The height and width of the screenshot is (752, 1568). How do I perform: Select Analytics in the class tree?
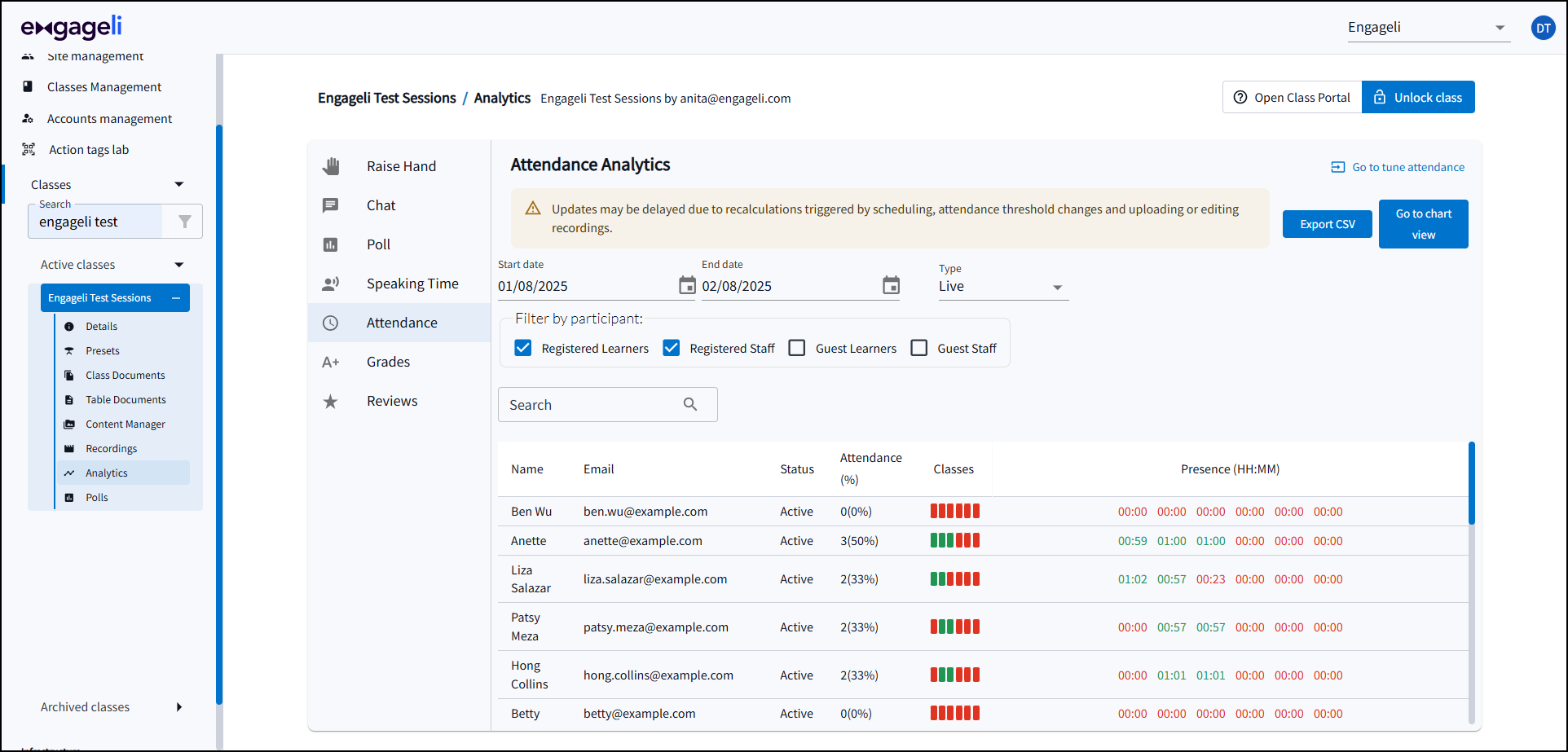point(123,473)
